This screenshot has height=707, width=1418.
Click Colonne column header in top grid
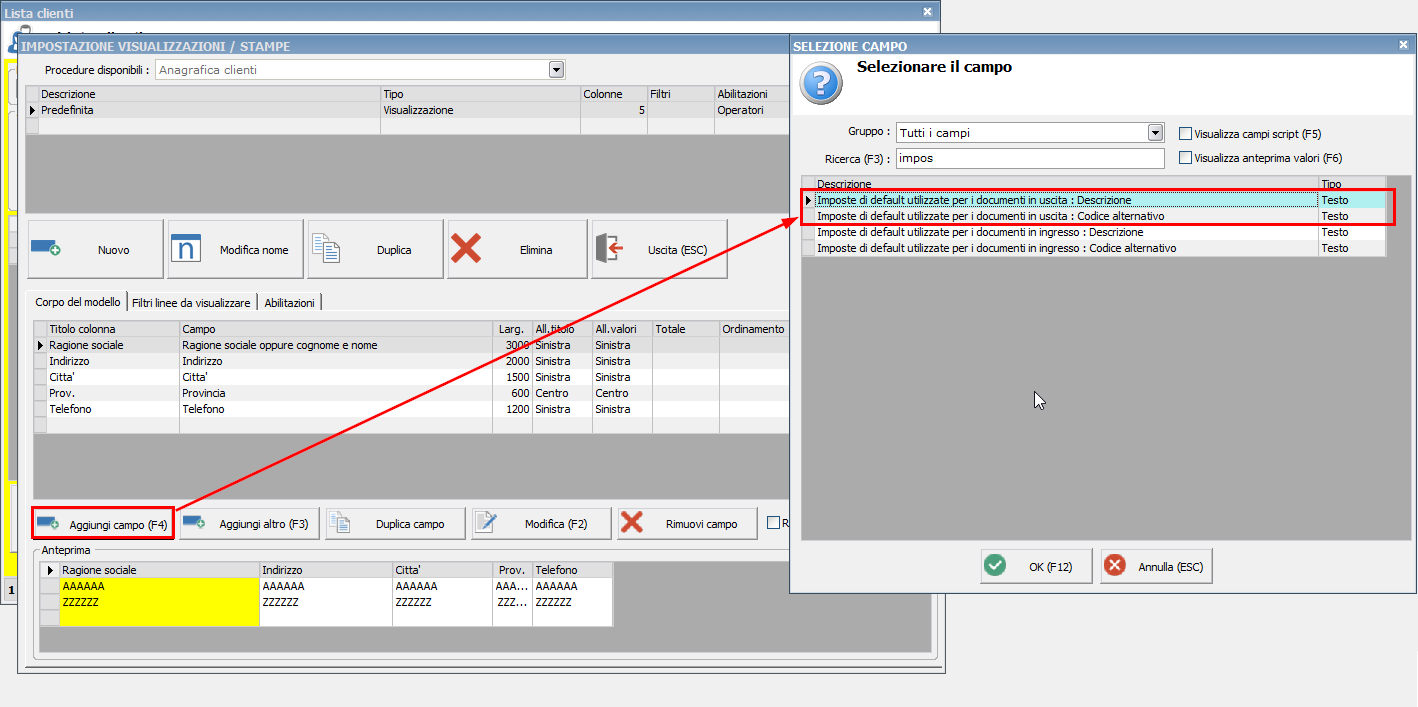coord(614,94)
